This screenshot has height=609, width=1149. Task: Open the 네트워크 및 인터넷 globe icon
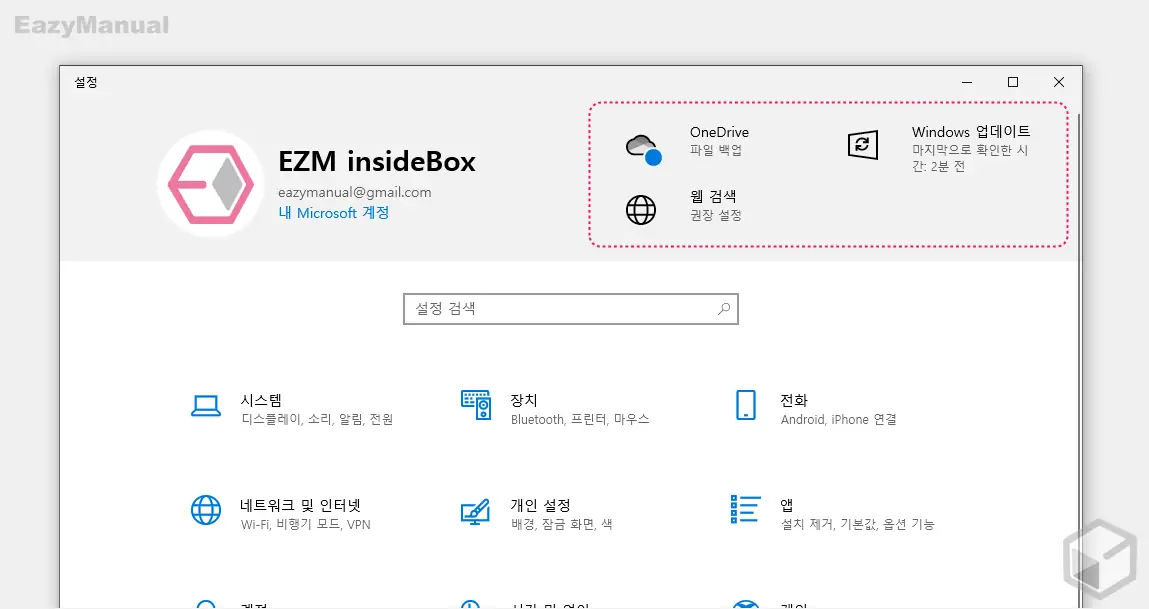[x=206, y=510]
